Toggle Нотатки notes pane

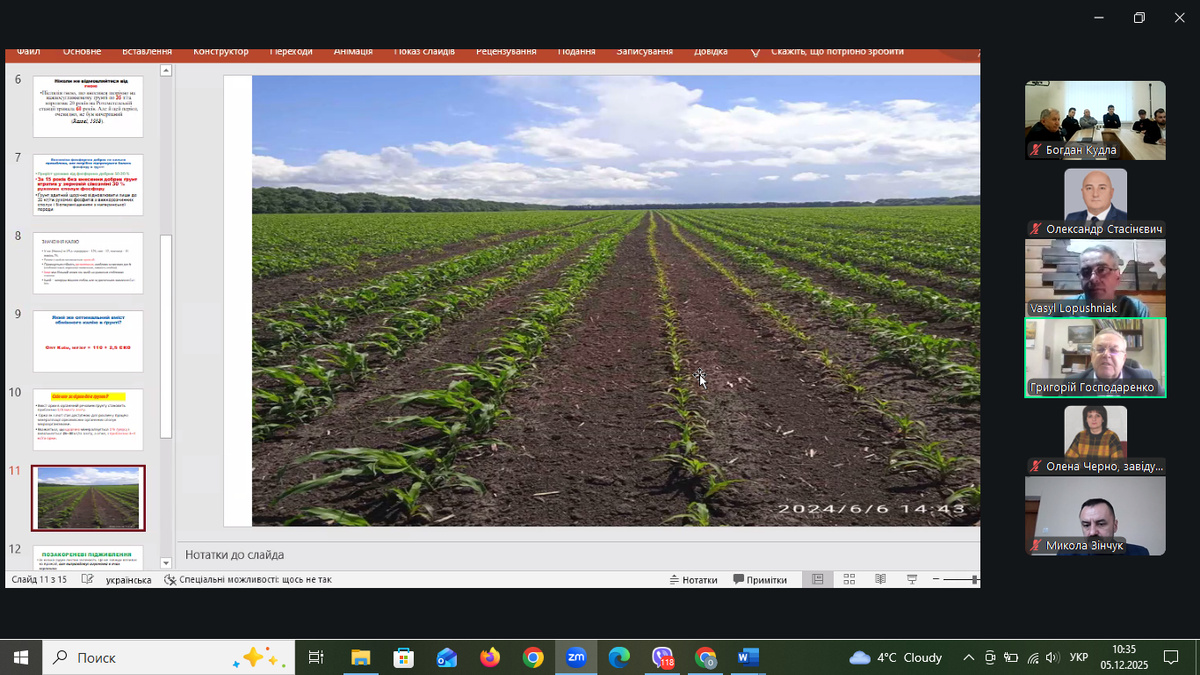693,580
